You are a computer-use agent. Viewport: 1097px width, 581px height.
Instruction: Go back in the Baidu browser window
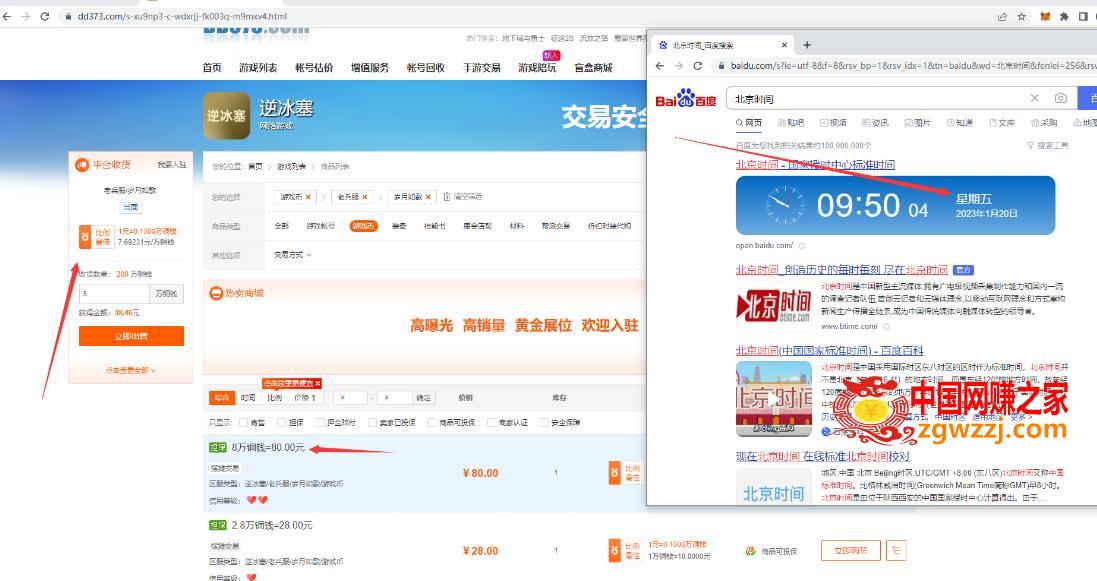(660, 66)
